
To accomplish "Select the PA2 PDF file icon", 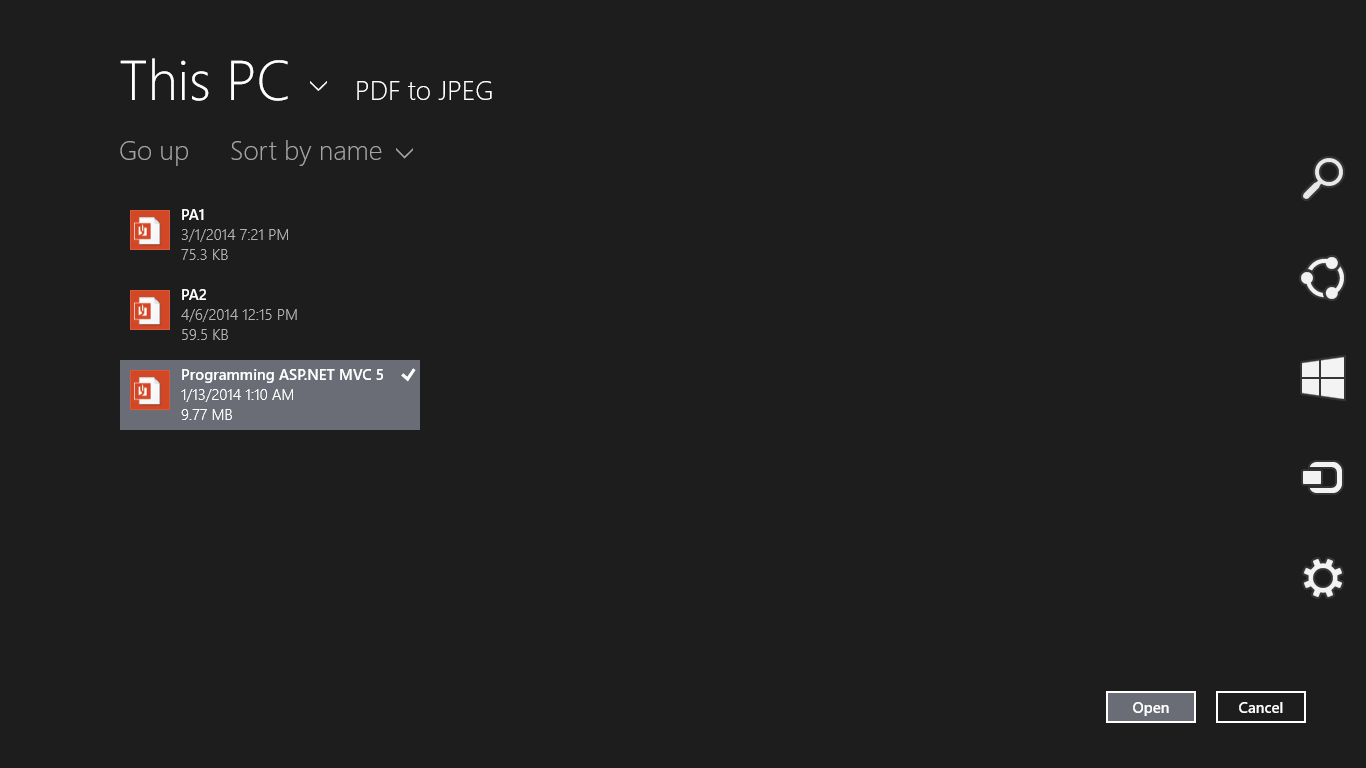I will coord(150,310).
